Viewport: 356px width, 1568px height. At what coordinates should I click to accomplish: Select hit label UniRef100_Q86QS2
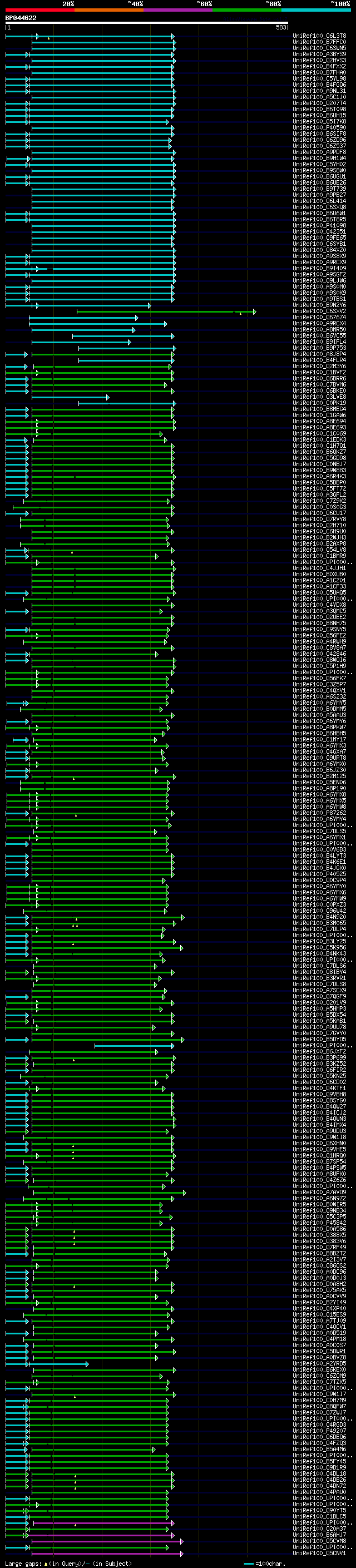319,1265
